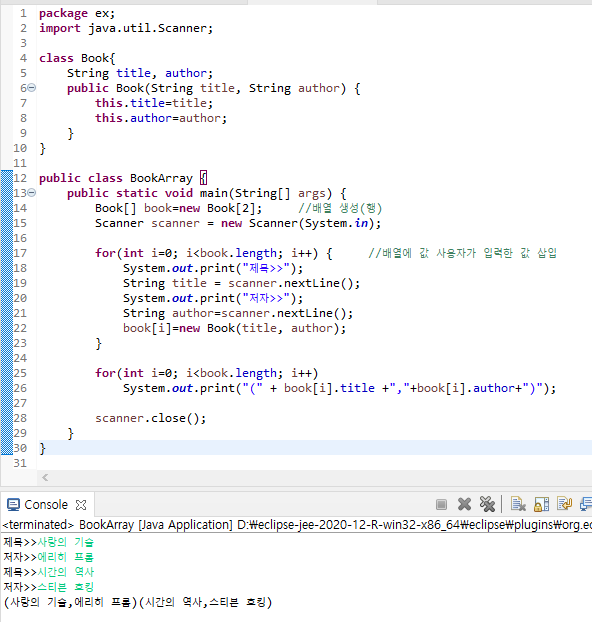Click the '//배열에 값 사용자가 입력한 값 삽입' comment
Viewport: 592px width, 622px height.
pyautogui.click(x=462, y=253)
